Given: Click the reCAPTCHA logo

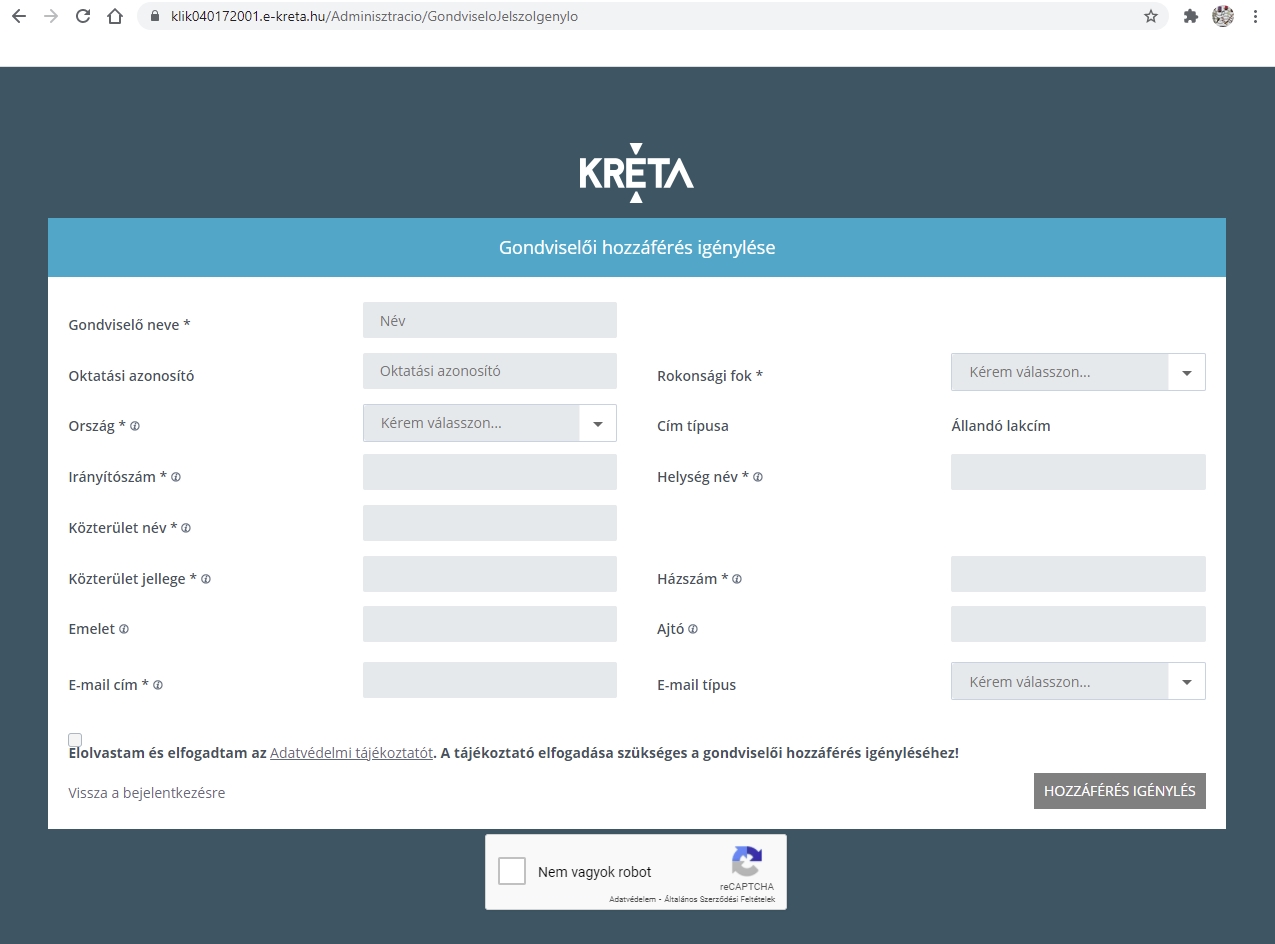Looking at the screenshot, I should click(747, 862).
